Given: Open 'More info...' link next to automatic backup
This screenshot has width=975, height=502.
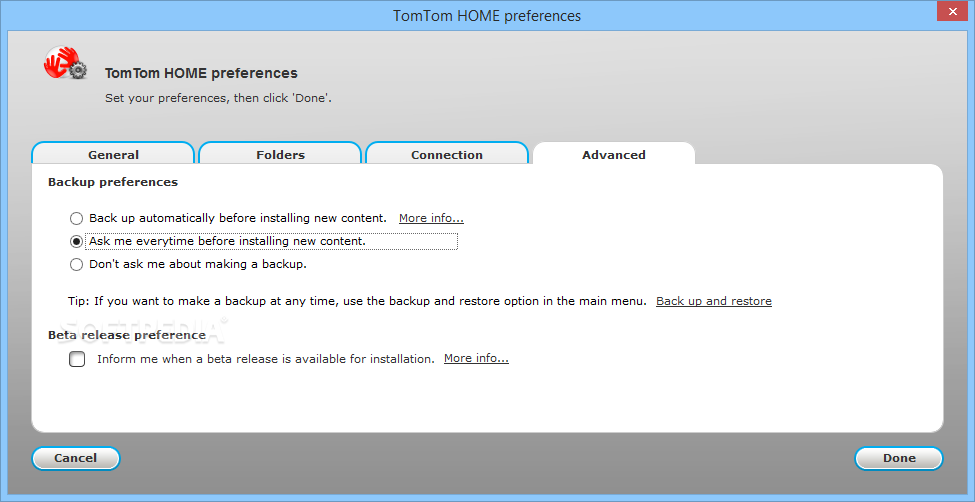Looking at the screenshot, I should click(432, 218).
